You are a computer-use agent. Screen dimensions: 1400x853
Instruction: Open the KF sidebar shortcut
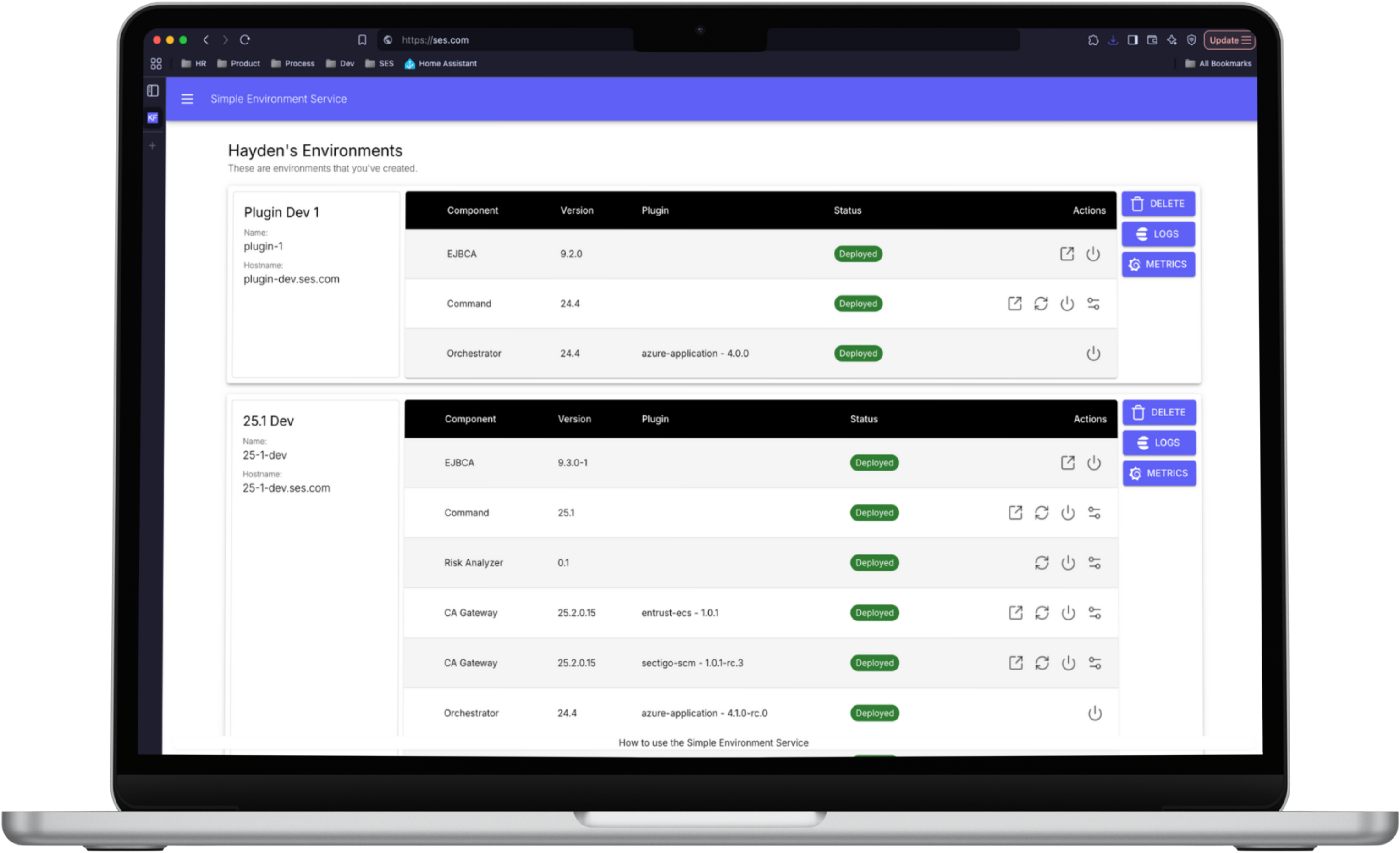coord(152,118)
